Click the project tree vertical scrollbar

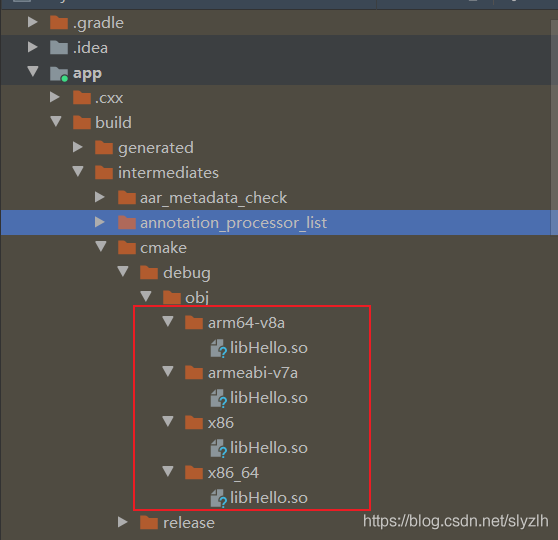click(x=554, y=127)
